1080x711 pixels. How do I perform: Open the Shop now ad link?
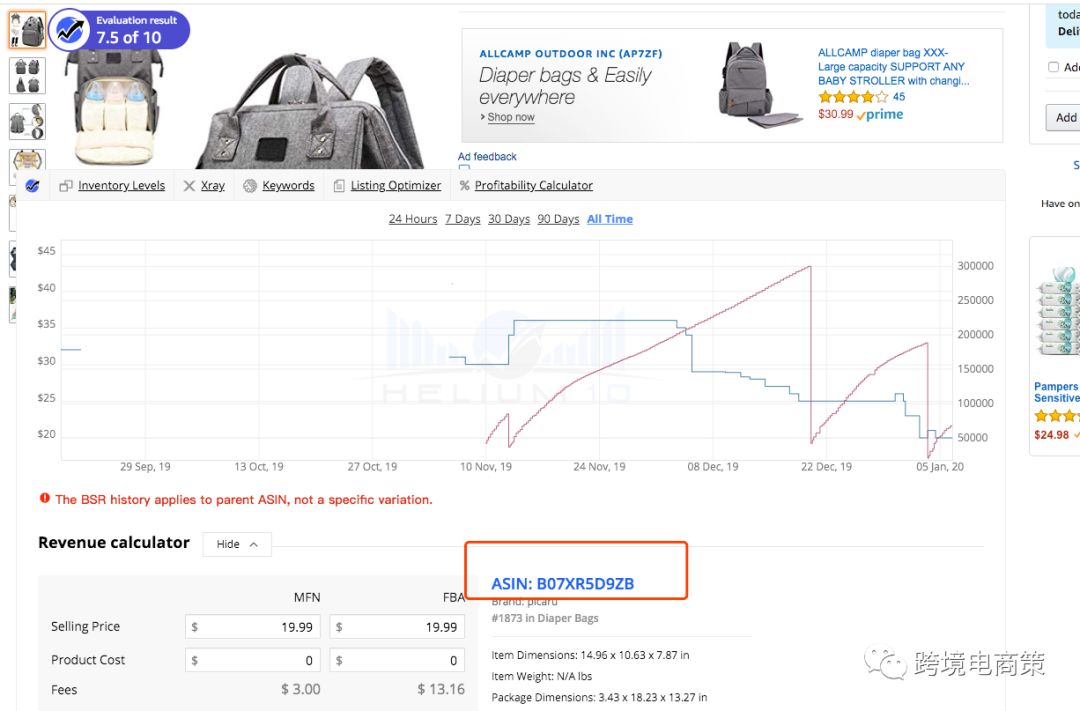point(510,118)
